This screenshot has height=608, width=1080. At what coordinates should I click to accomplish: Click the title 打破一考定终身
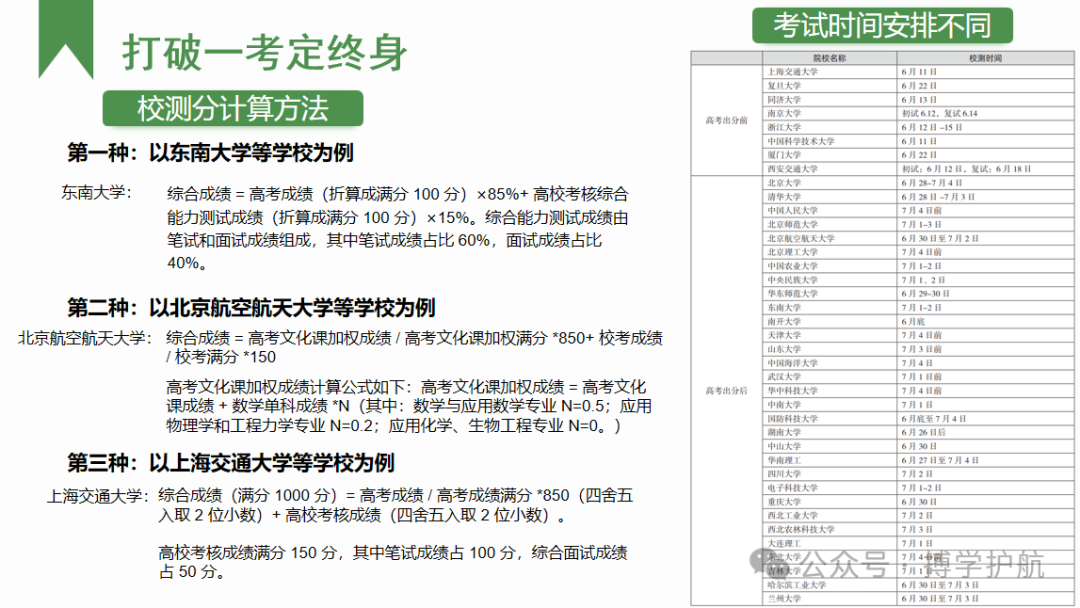(264, 53)
